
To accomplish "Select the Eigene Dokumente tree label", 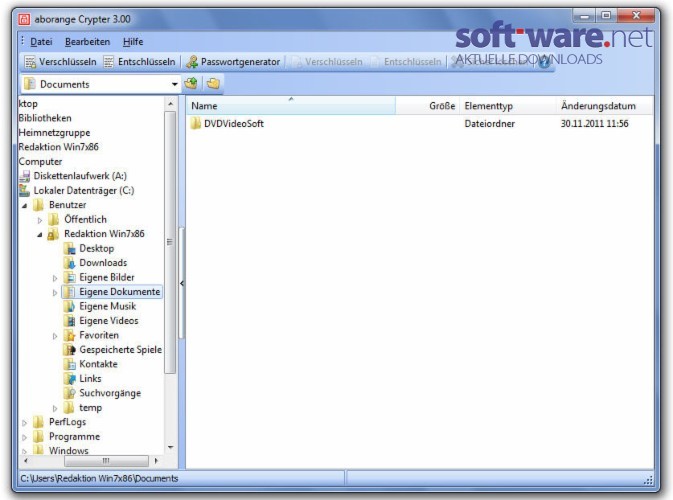I will 120,292.
